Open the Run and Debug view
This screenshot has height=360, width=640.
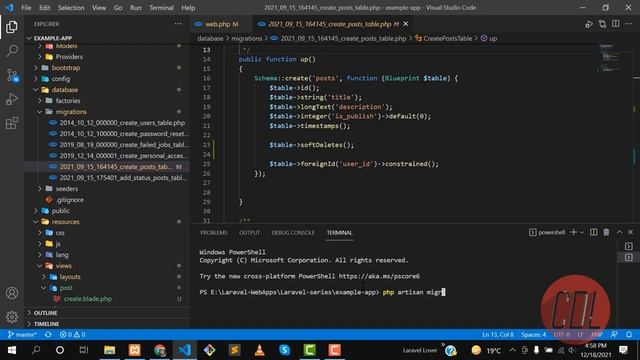pyautogui.click(x=12, y=99)
